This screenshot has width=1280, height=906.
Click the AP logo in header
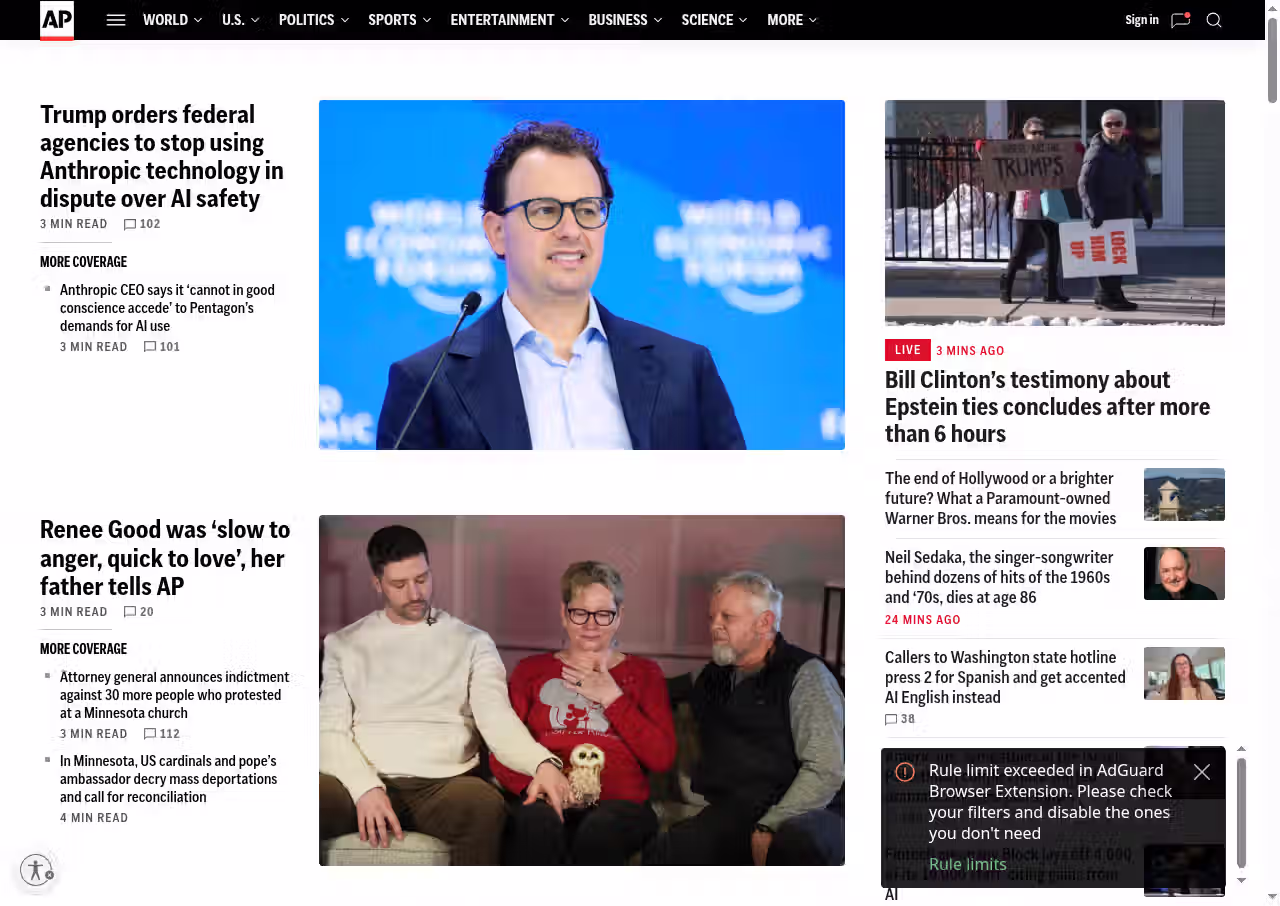pyautogui.click(x=57, y=20)
